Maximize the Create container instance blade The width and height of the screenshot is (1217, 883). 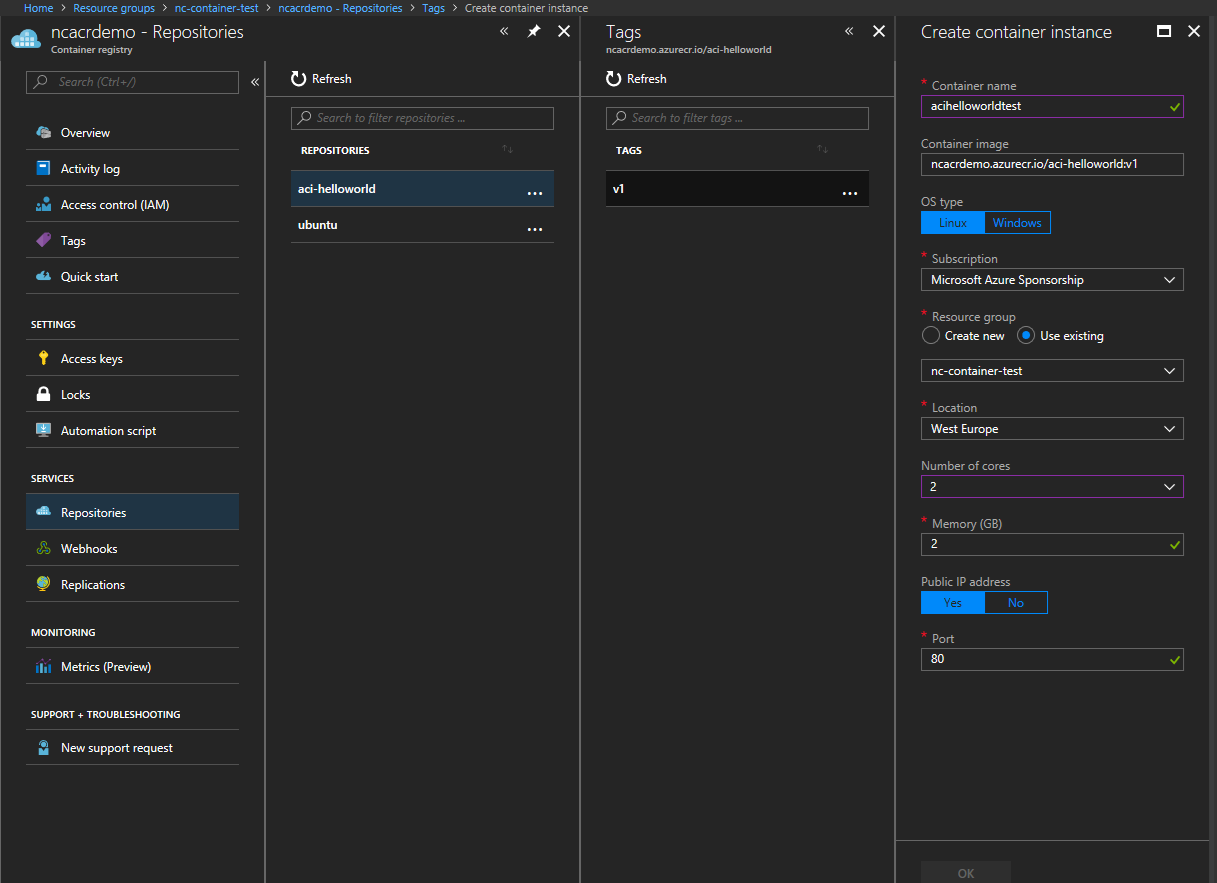pos(1163,31)
